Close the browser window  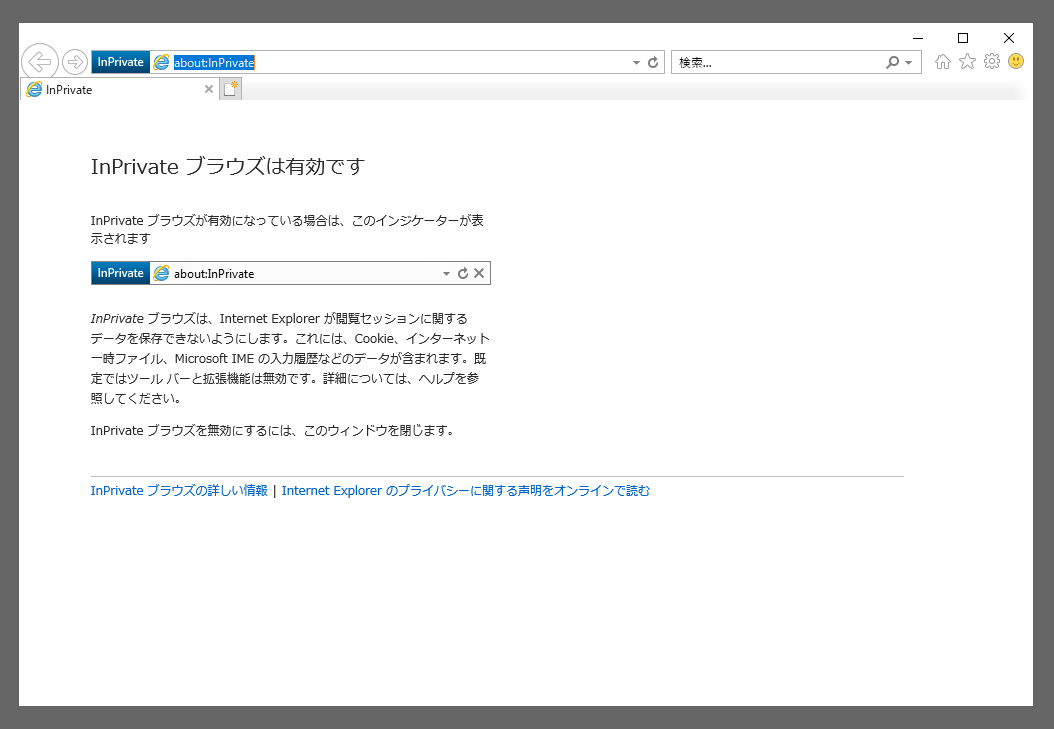pos(1008,38)
